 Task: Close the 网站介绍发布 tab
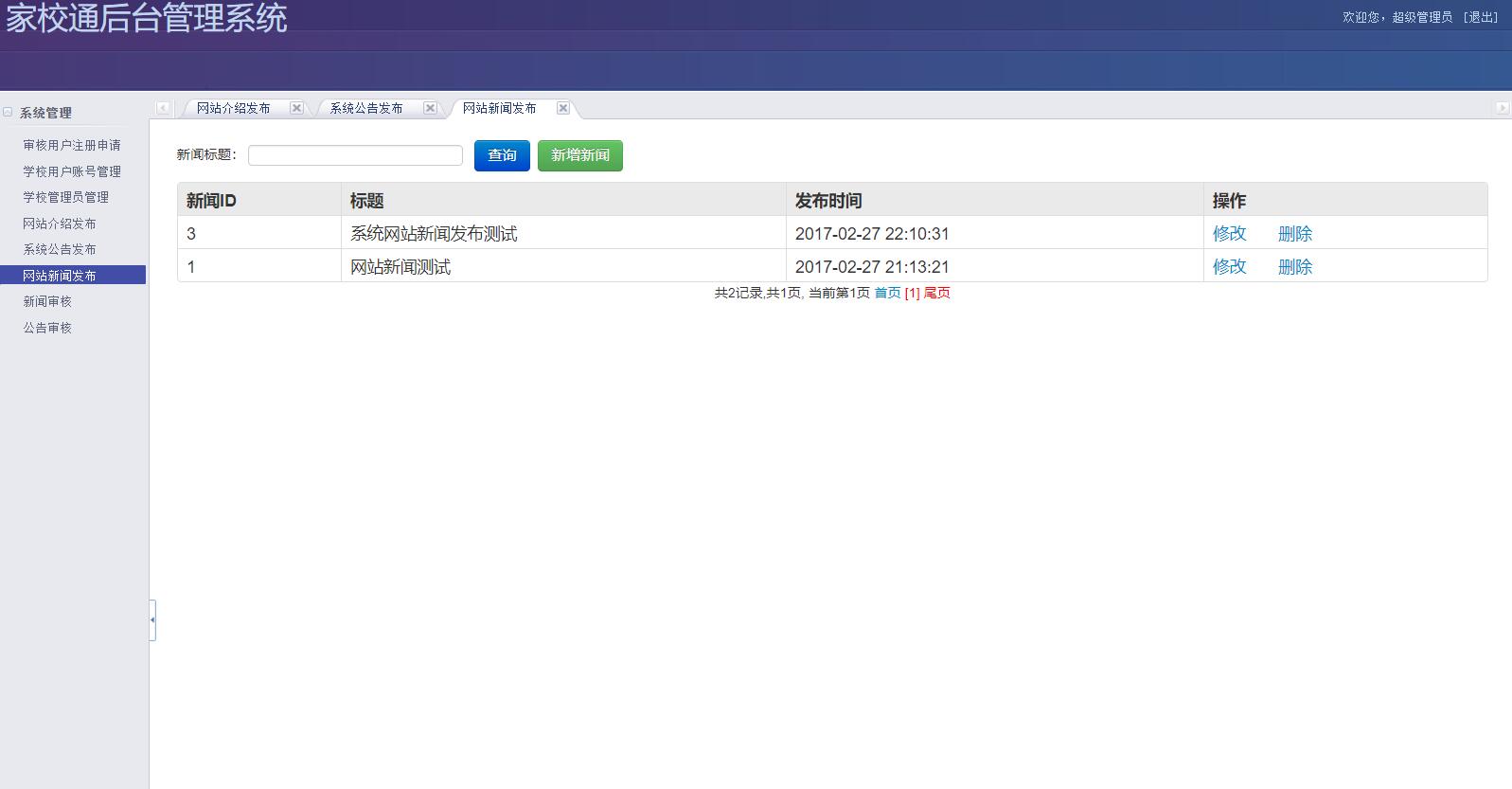coord(296,108)
